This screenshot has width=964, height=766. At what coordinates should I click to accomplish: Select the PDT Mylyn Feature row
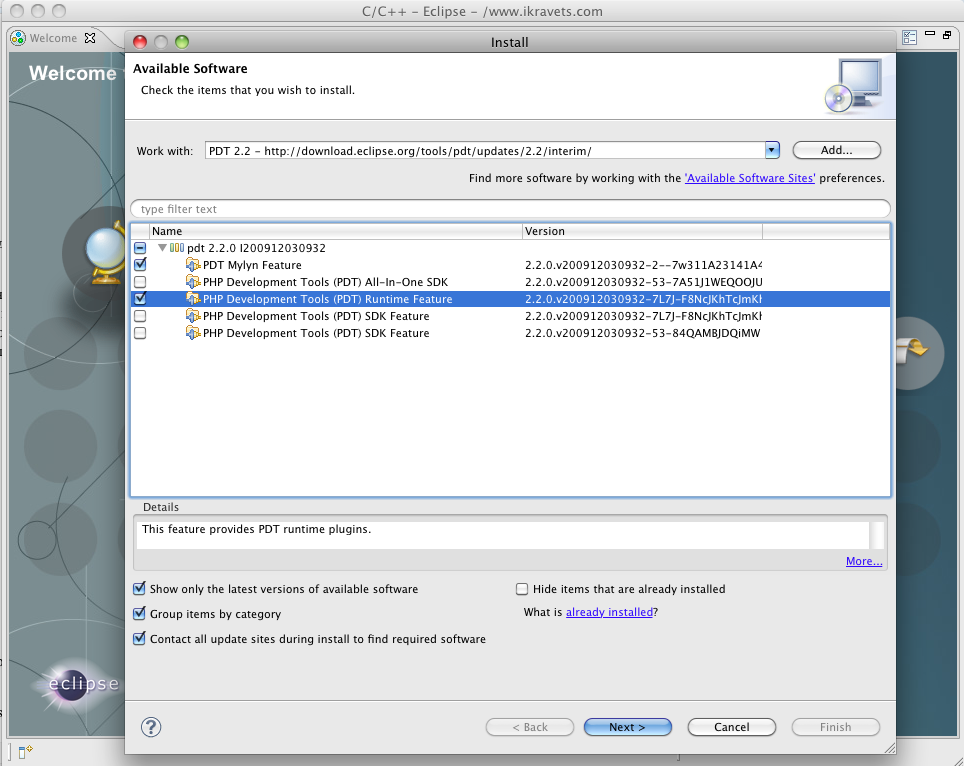[x=510, y=265]
